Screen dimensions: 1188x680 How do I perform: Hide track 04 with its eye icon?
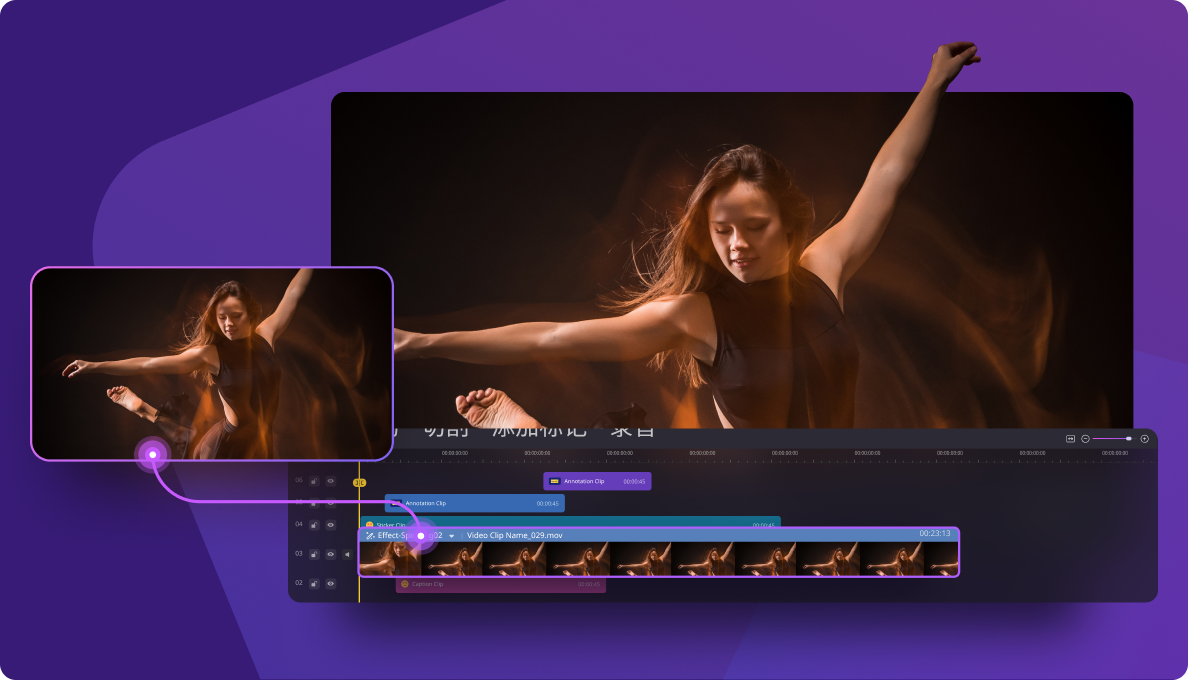[330, 525]
